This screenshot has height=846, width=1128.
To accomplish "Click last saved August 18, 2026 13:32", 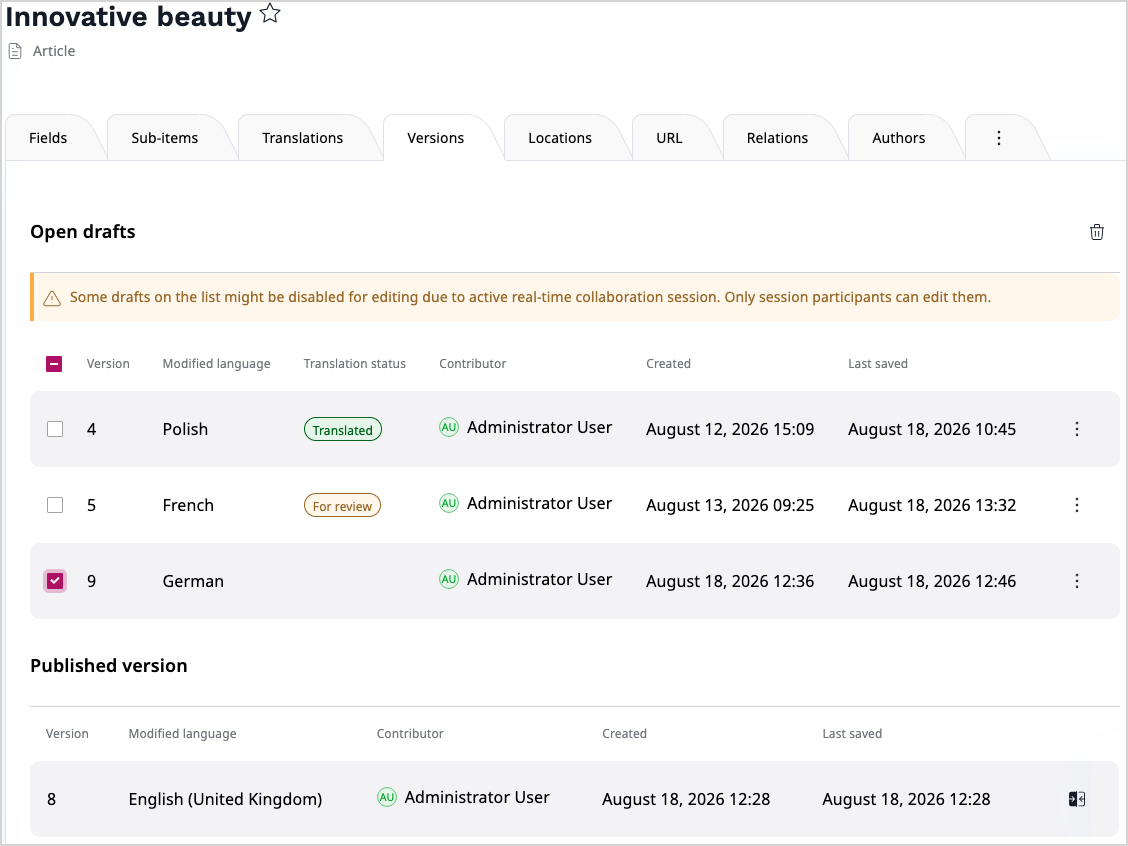I will point(932,506).
